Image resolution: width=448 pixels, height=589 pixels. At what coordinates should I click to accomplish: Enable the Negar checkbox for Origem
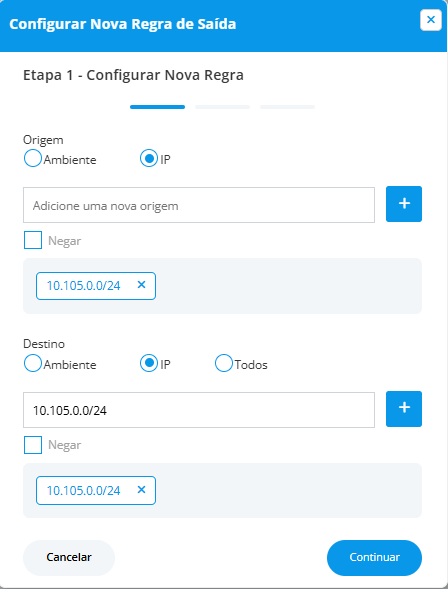click(33, 240)
